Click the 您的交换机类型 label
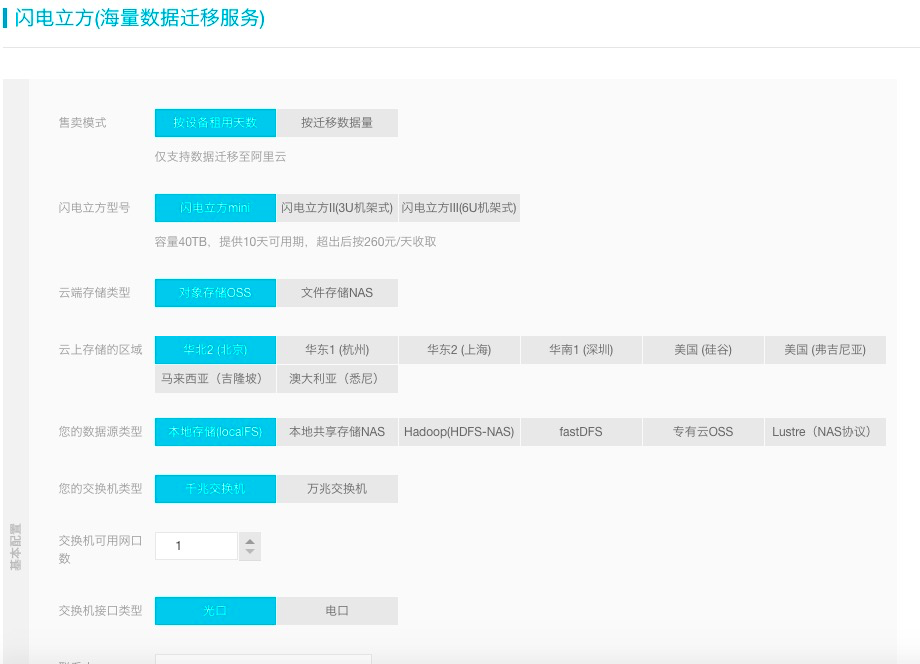Screen dimensions: 920x664 (x=100, y=489)
